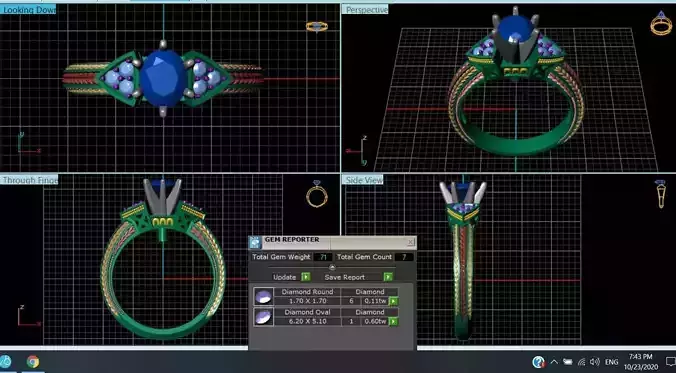Click the 'Update' label

(x=285, y=277)
